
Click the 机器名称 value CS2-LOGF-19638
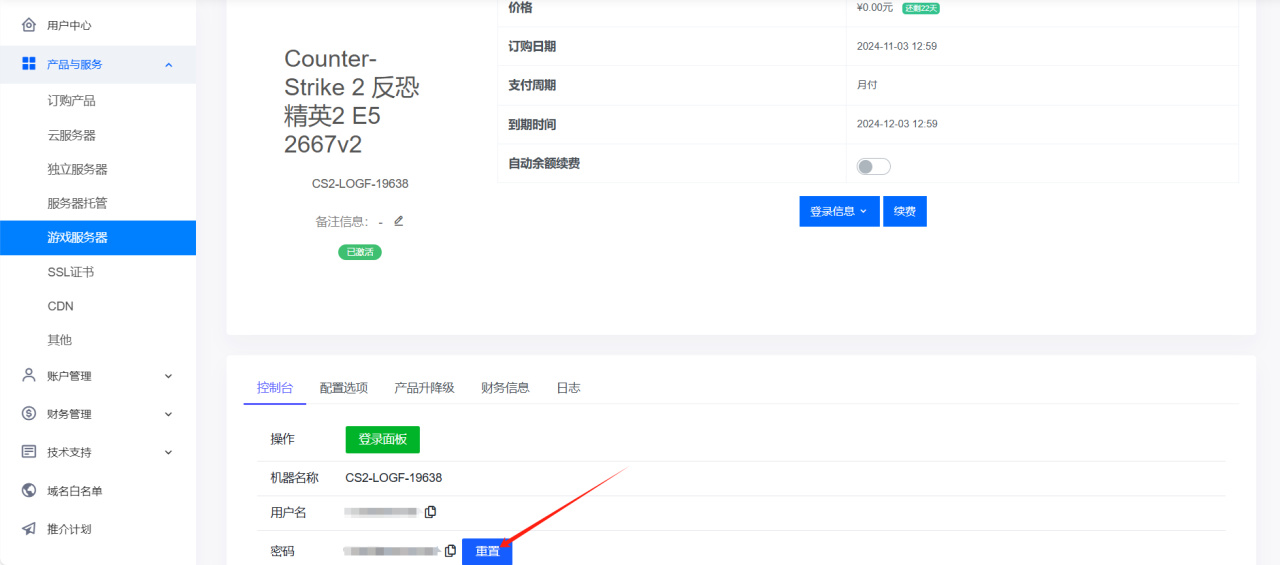point(394,478)
